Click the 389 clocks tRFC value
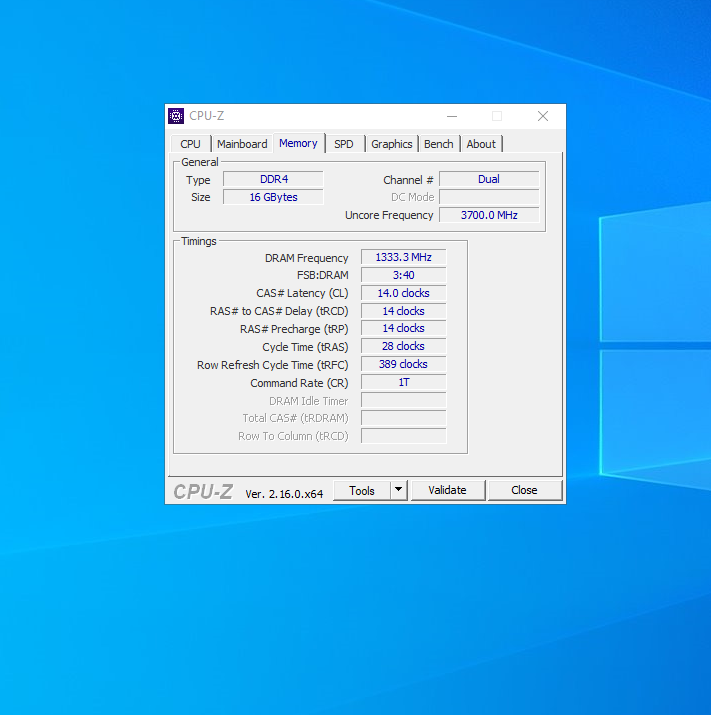Image resolution: width=711 pixels, height=715 pixels. point(404,364)
